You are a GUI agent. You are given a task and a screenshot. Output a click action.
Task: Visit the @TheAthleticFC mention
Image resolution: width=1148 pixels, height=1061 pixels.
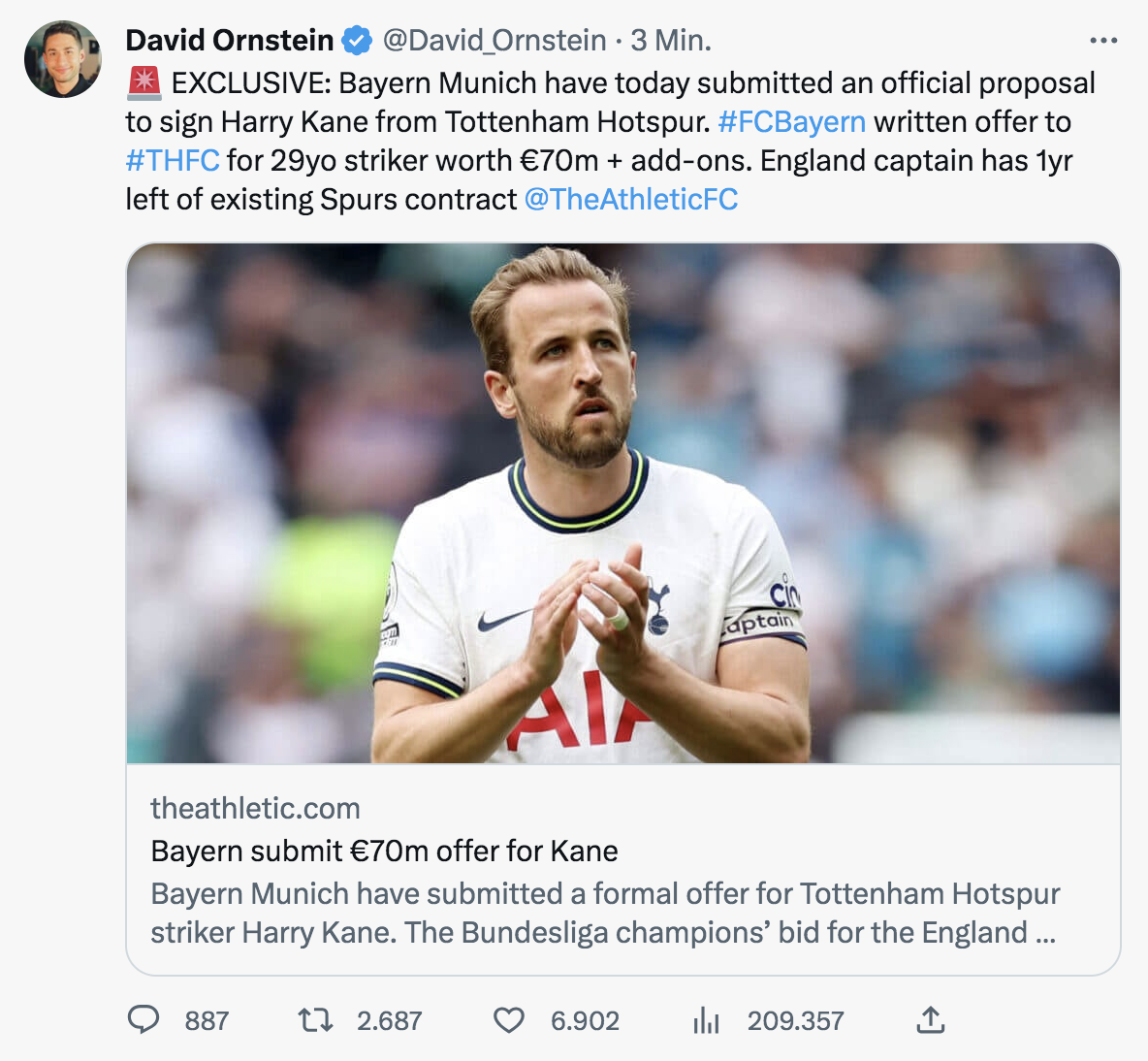(x=631, y=200)
